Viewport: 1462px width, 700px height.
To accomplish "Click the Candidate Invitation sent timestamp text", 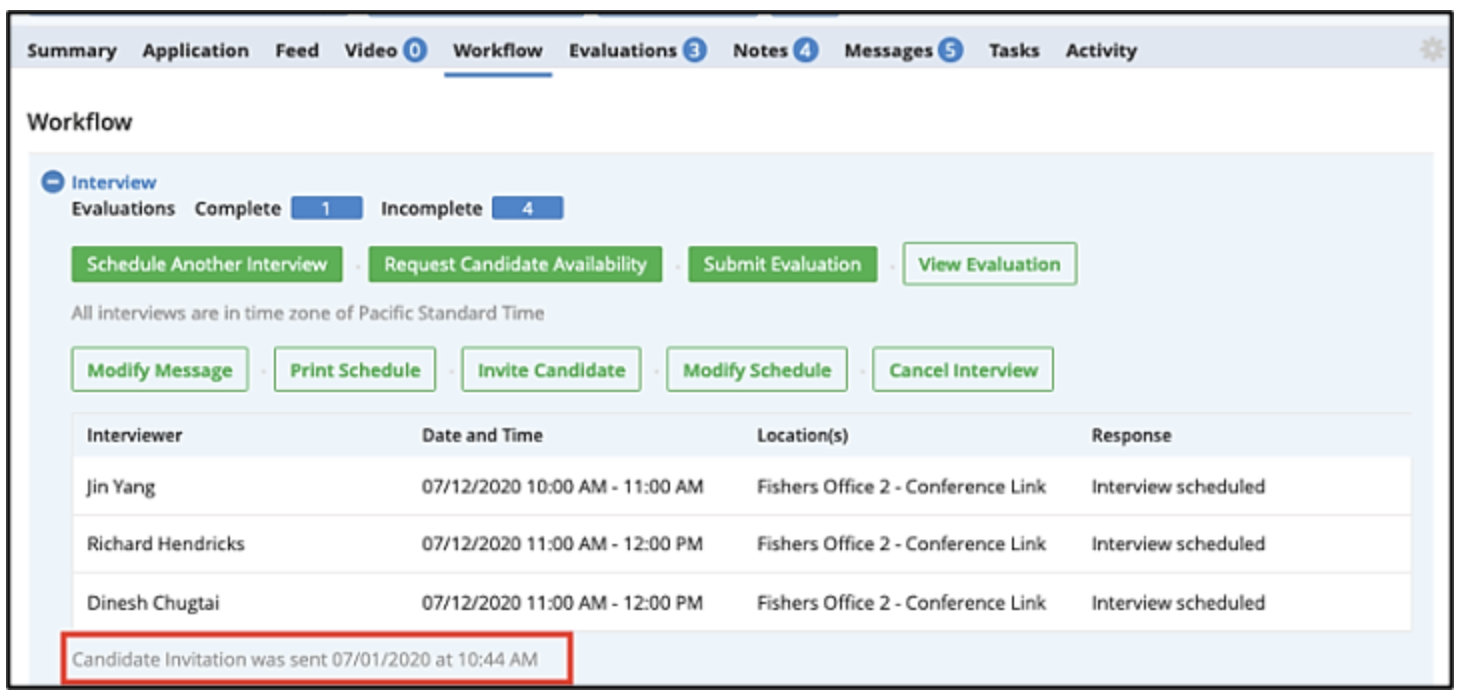I will pos(305,659).
